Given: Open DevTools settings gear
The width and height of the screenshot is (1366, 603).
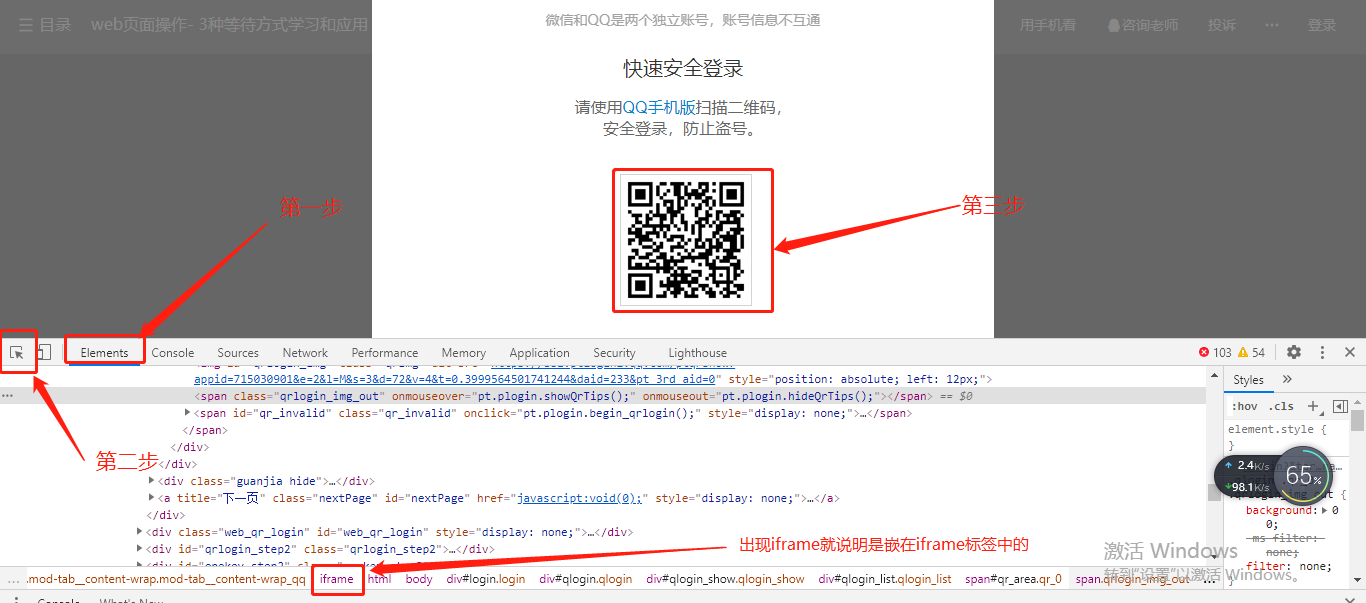Looking at the screenshot, I should [x=1294, y=352].
